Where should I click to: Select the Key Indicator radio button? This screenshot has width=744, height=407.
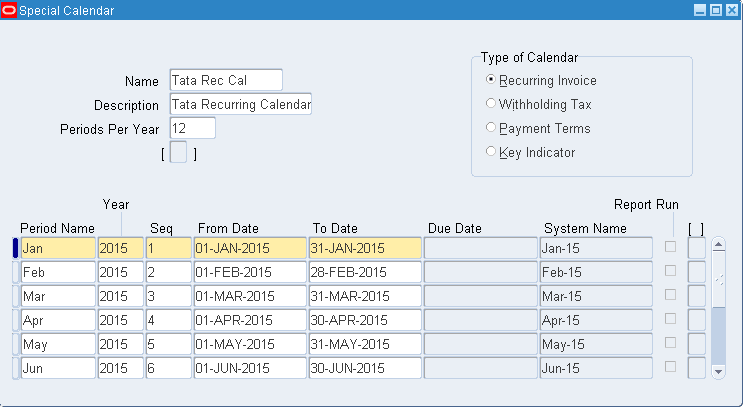point(490,152)
